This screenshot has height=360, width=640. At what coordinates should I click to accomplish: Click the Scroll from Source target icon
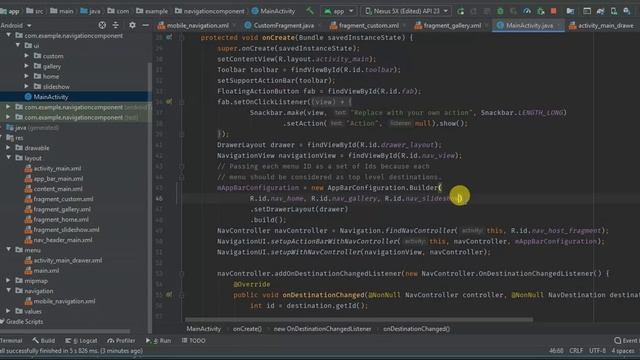[102, 25]
